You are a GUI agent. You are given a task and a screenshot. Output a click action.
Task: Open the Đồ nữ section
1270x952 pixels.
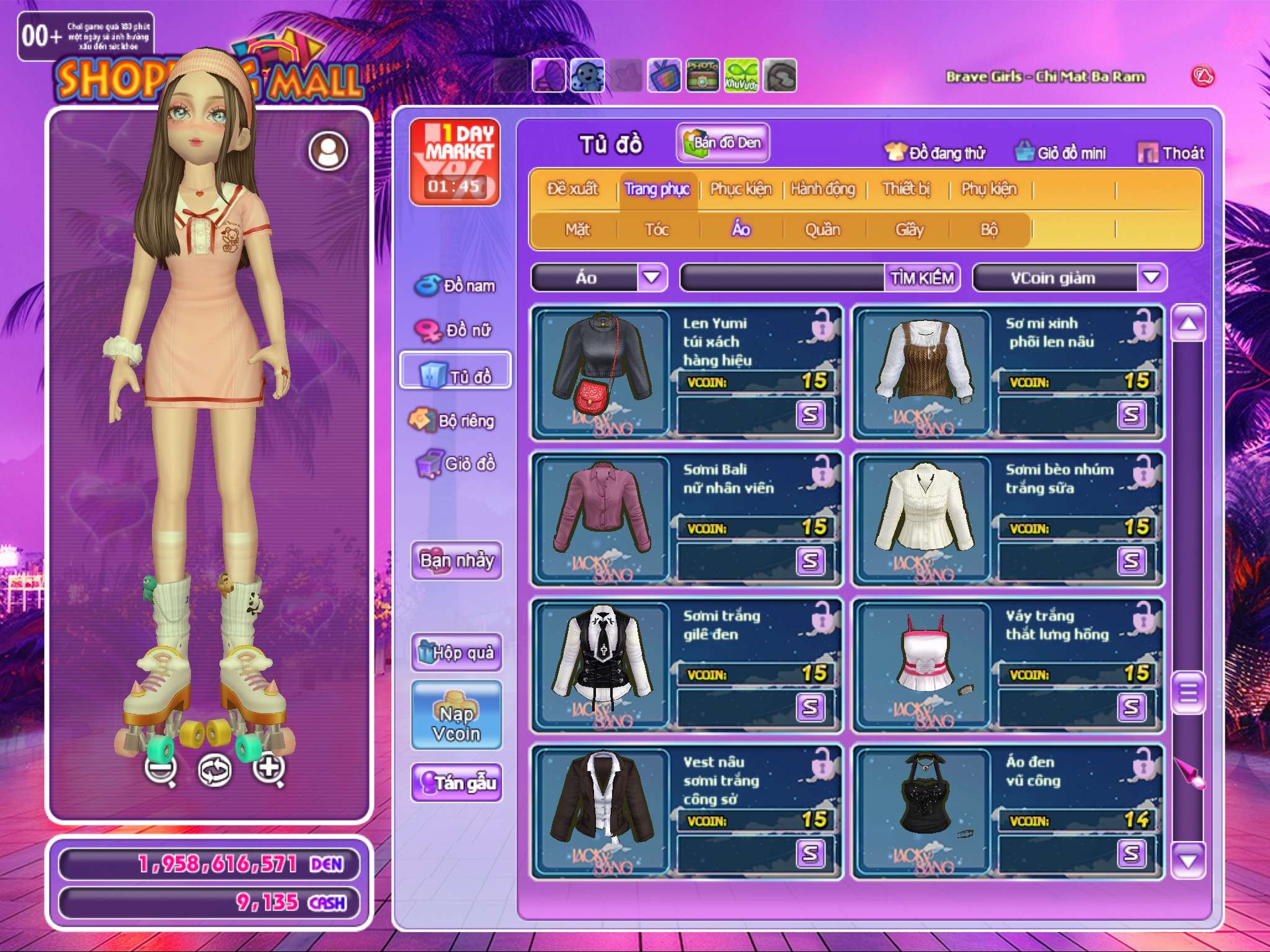(454, 330)
